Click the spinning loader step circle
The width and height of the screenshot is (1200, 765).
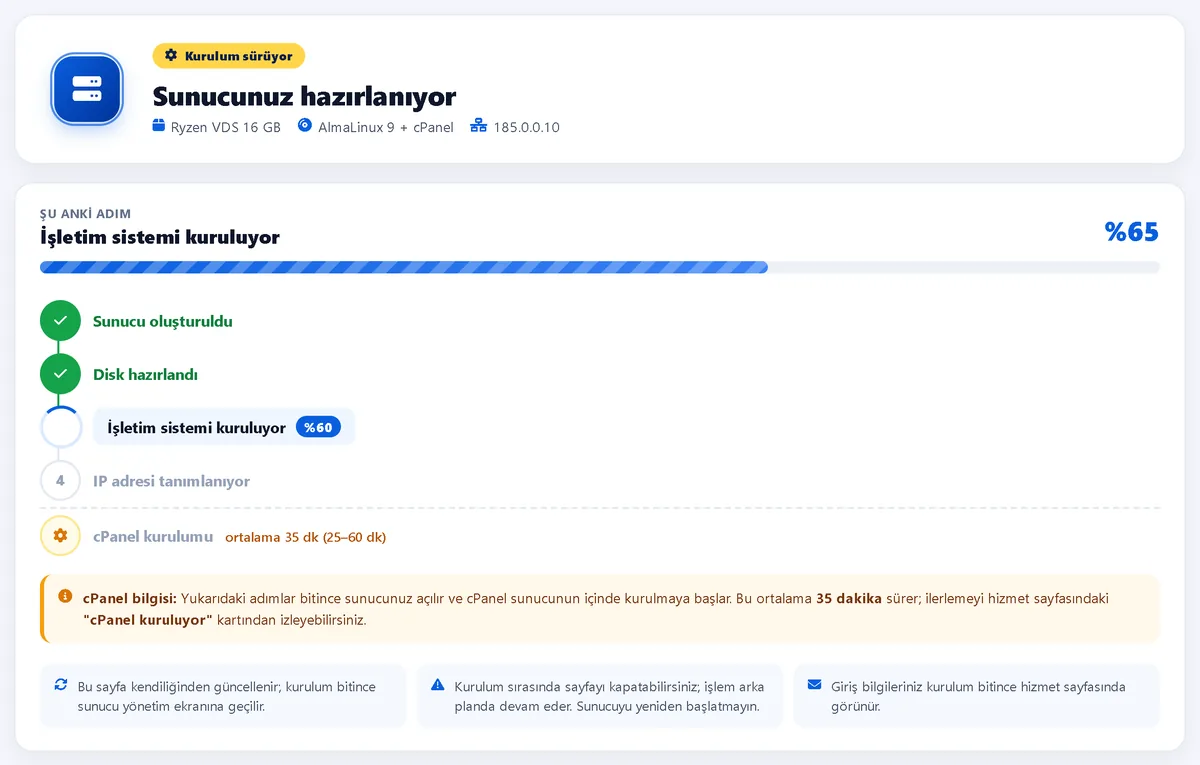(60, 427)
